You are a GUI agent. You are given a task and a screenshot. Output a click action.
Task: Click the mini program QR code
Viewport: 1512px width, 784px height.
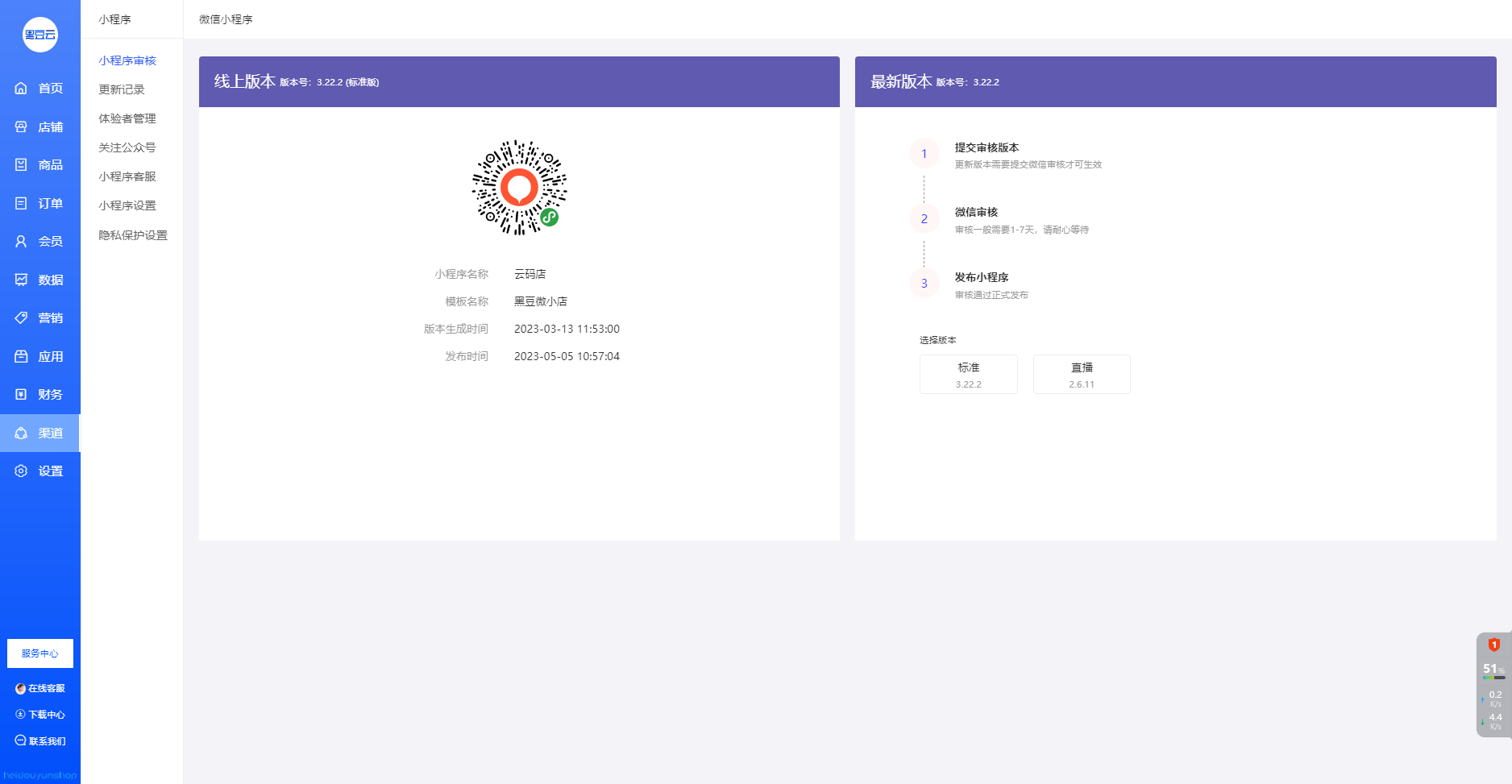coord(519,188)
